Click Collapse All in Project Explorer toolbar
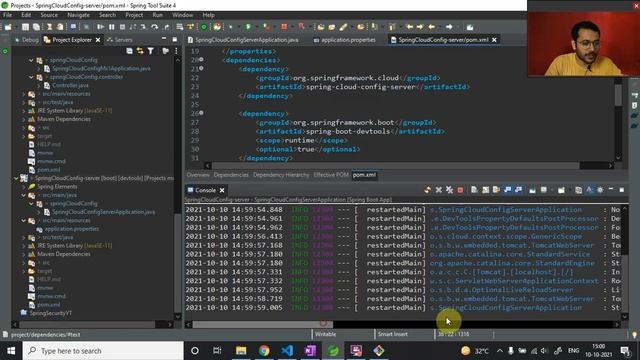This screenshot has height=360, width=640. click(129, 51)
